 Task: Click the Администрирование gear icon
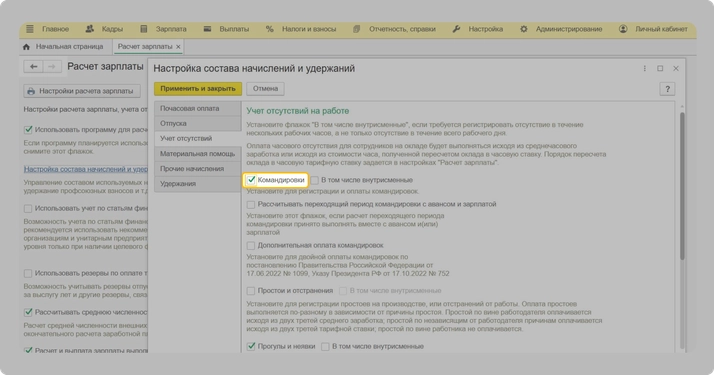pos(524,29)
